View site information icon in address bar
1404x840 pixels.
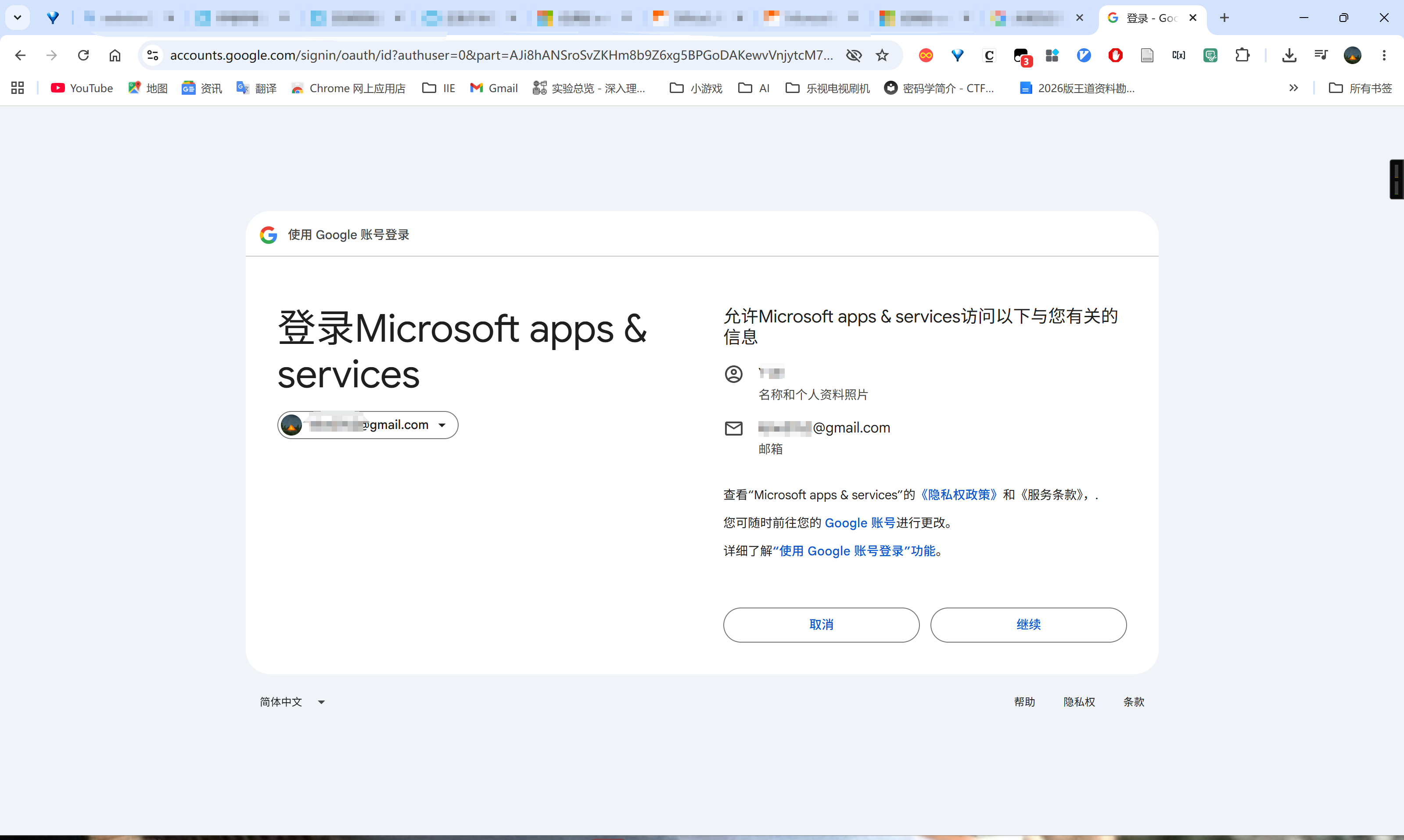click(152, 55)
